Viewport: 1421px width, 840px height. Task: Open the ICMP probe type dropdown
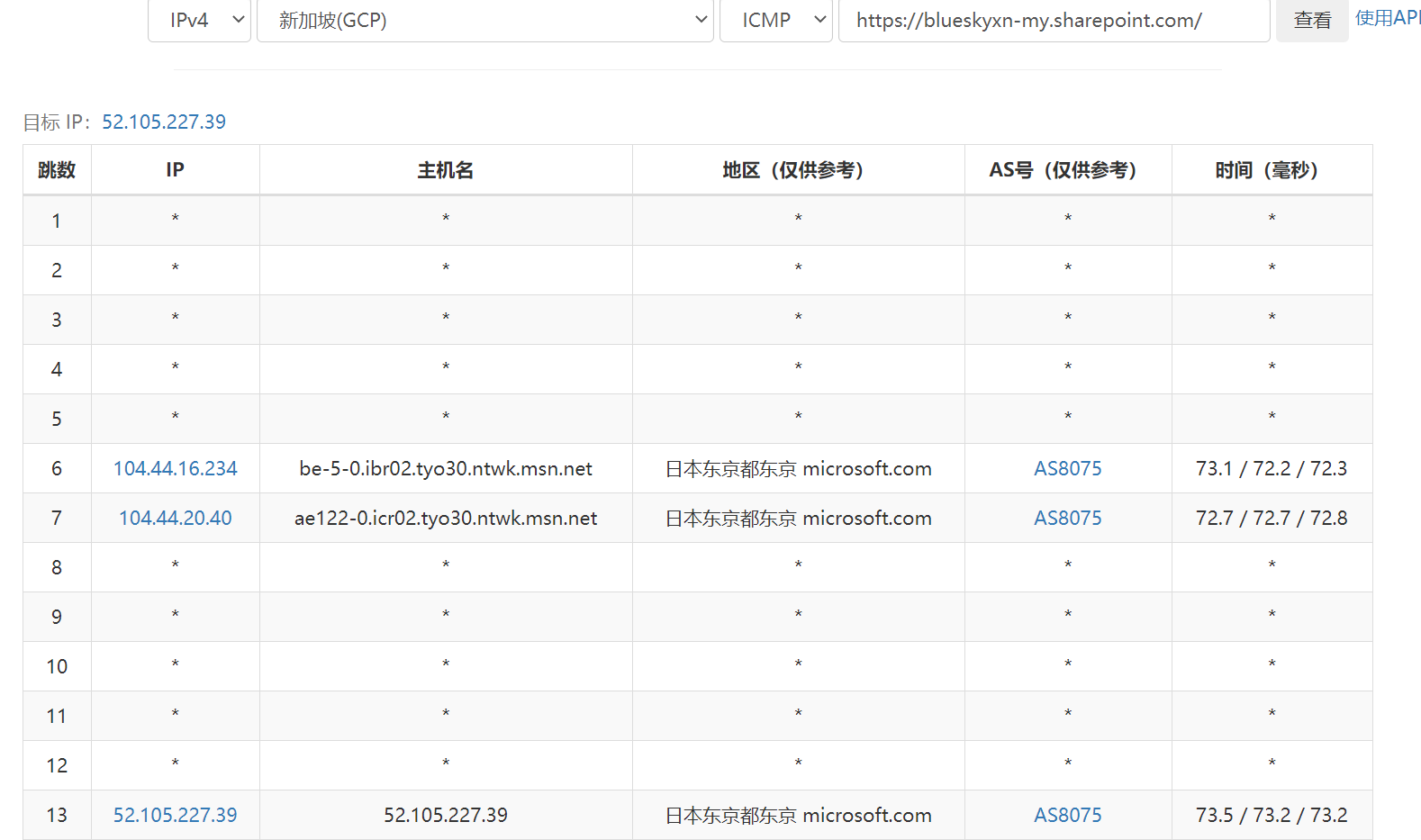(x=775, y=20)
